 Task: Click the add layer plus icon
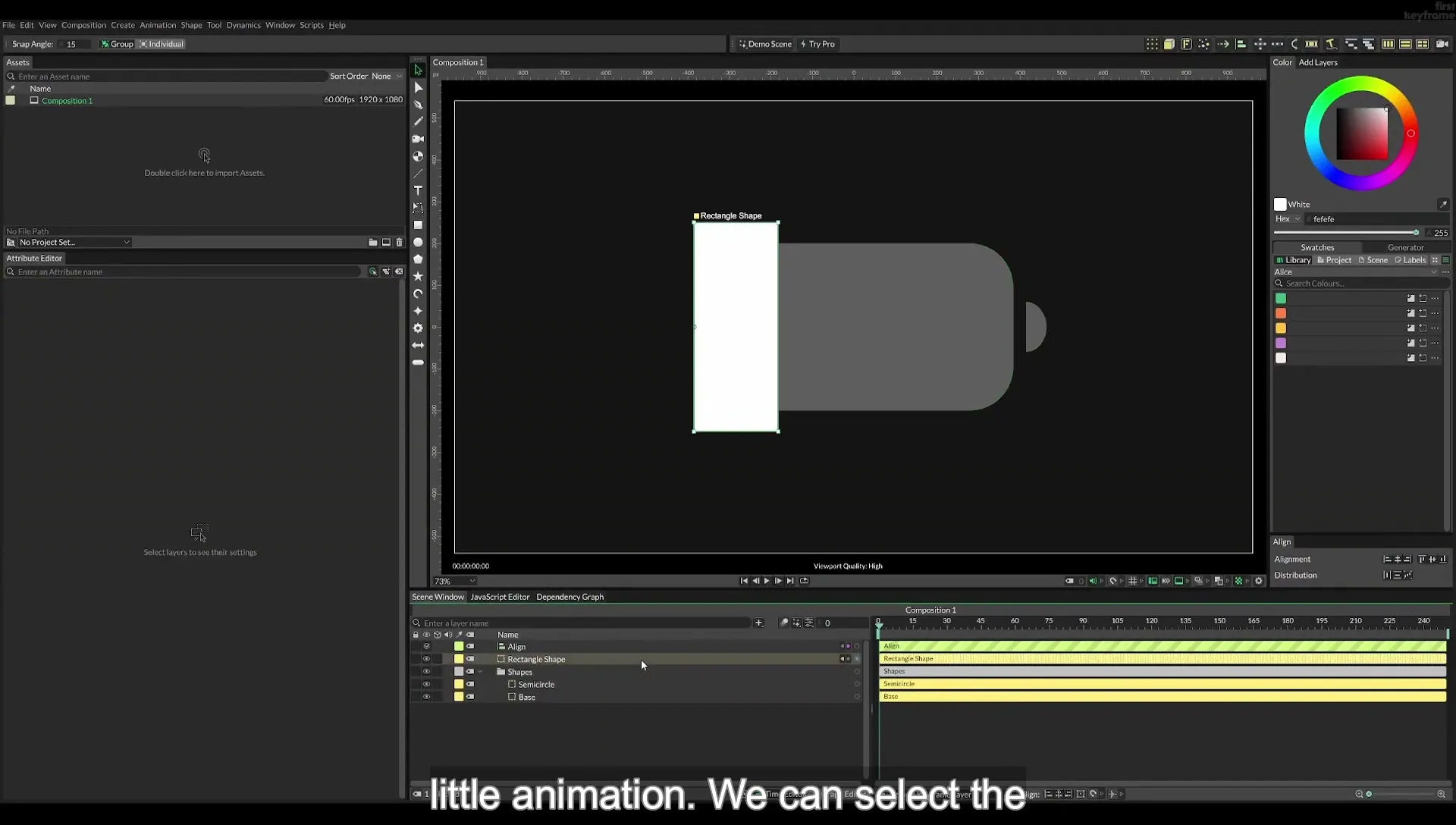758,623
